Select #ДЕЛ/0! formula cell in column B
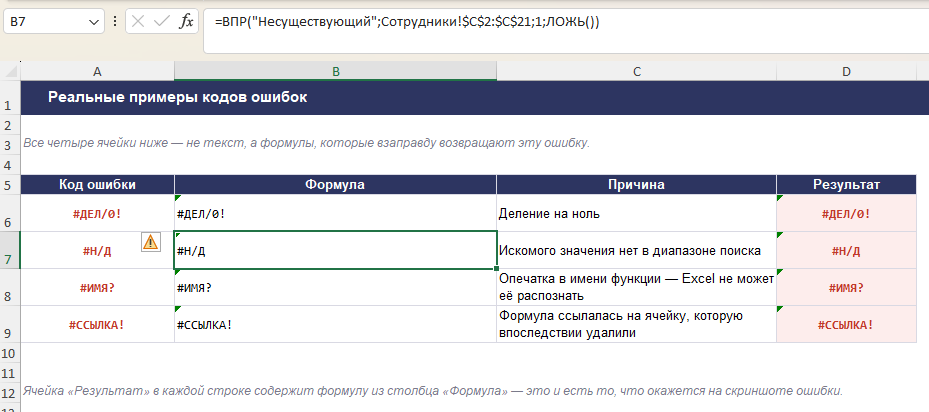 [x=335, y=213]
